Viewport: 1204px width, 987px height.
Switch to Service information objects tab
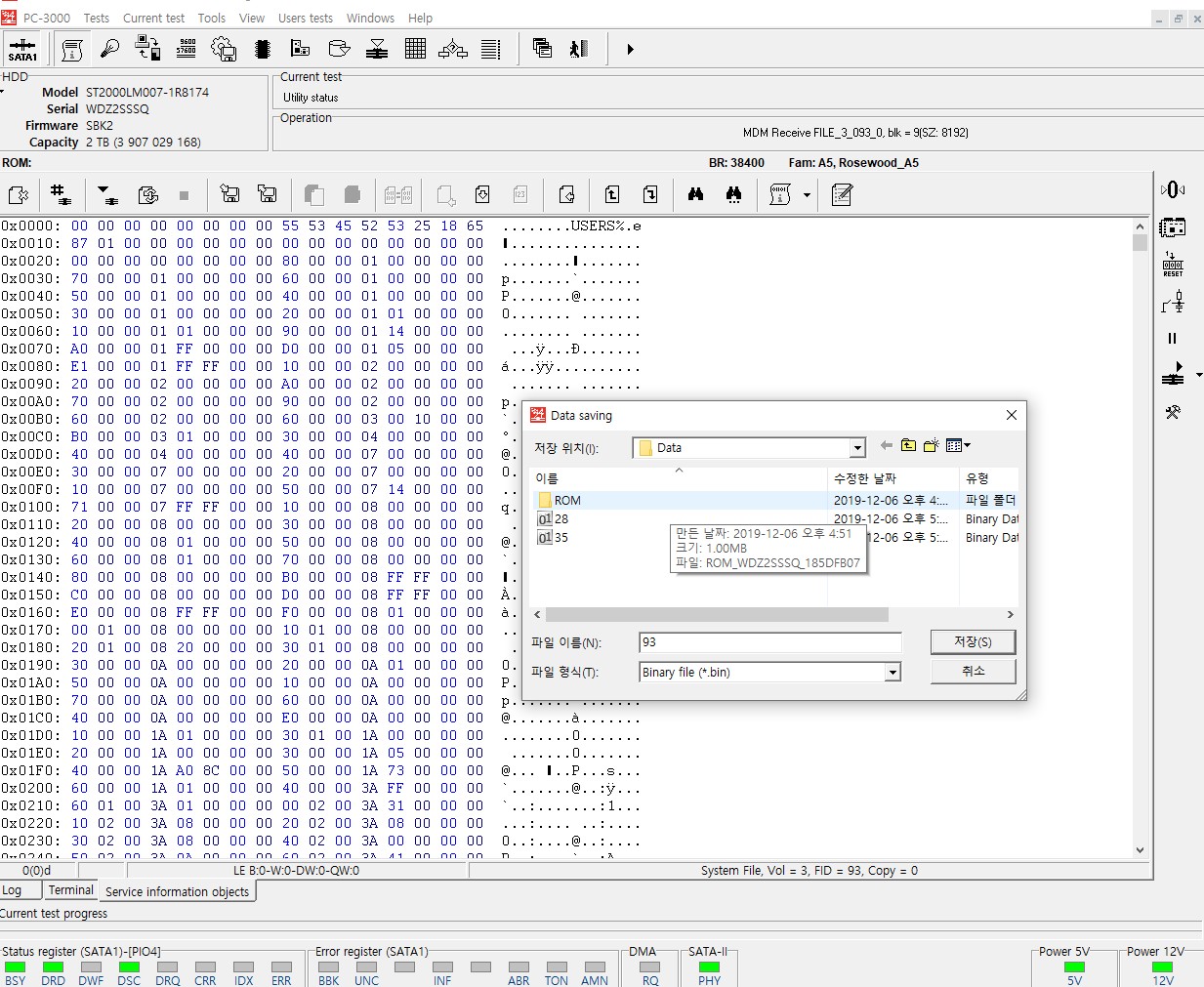pyautogui.click(x=177, y=891)
